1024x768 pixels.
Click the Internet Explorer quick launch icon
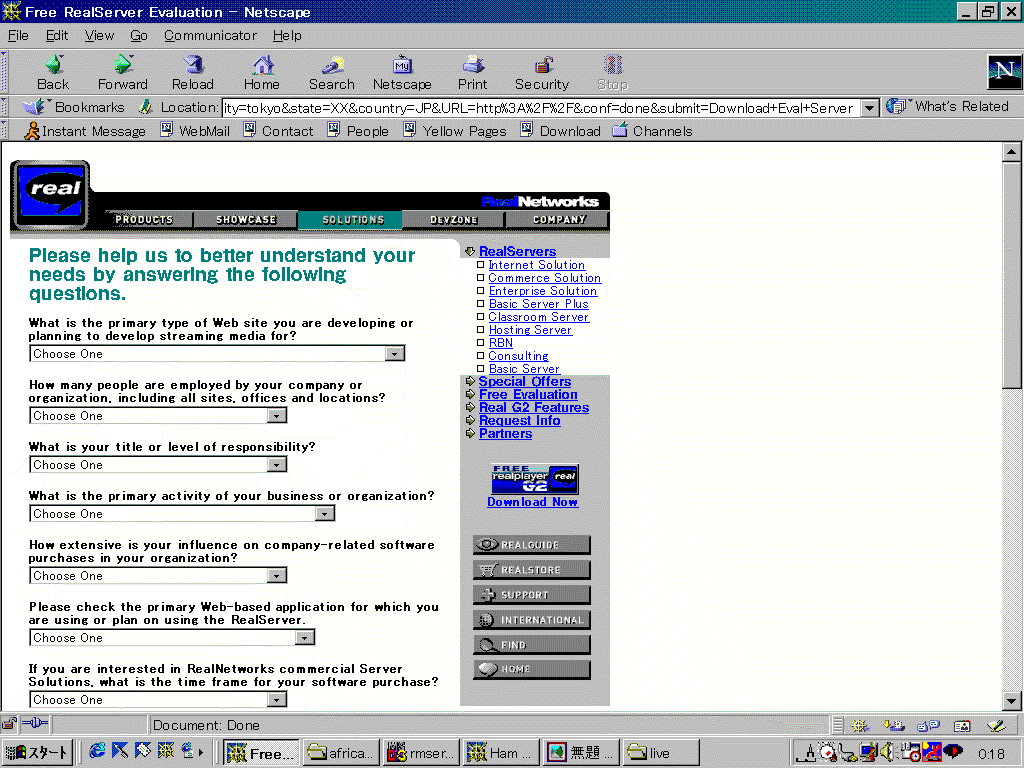[97, 751]
